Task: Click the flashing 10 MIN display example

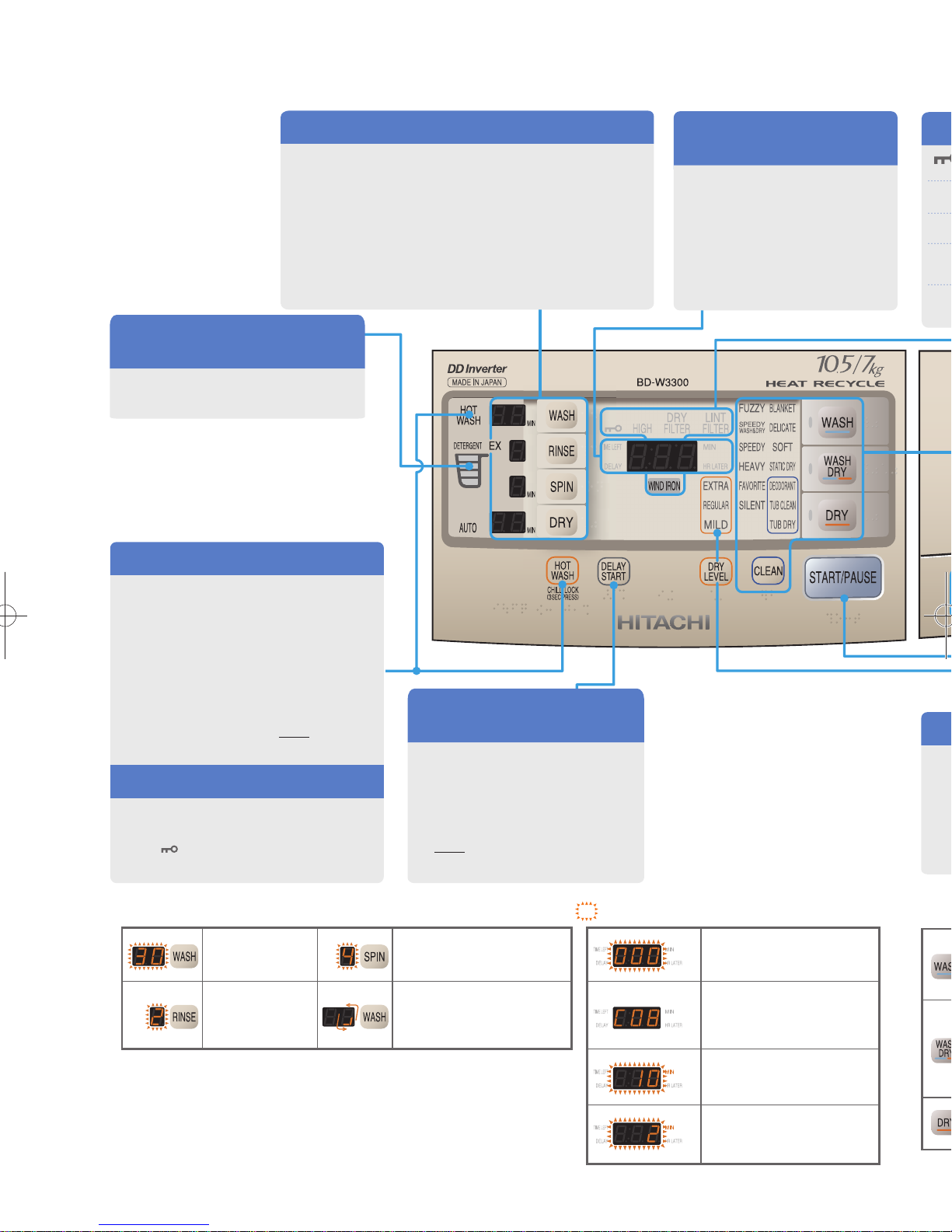Action: (x=637, y=1078)
